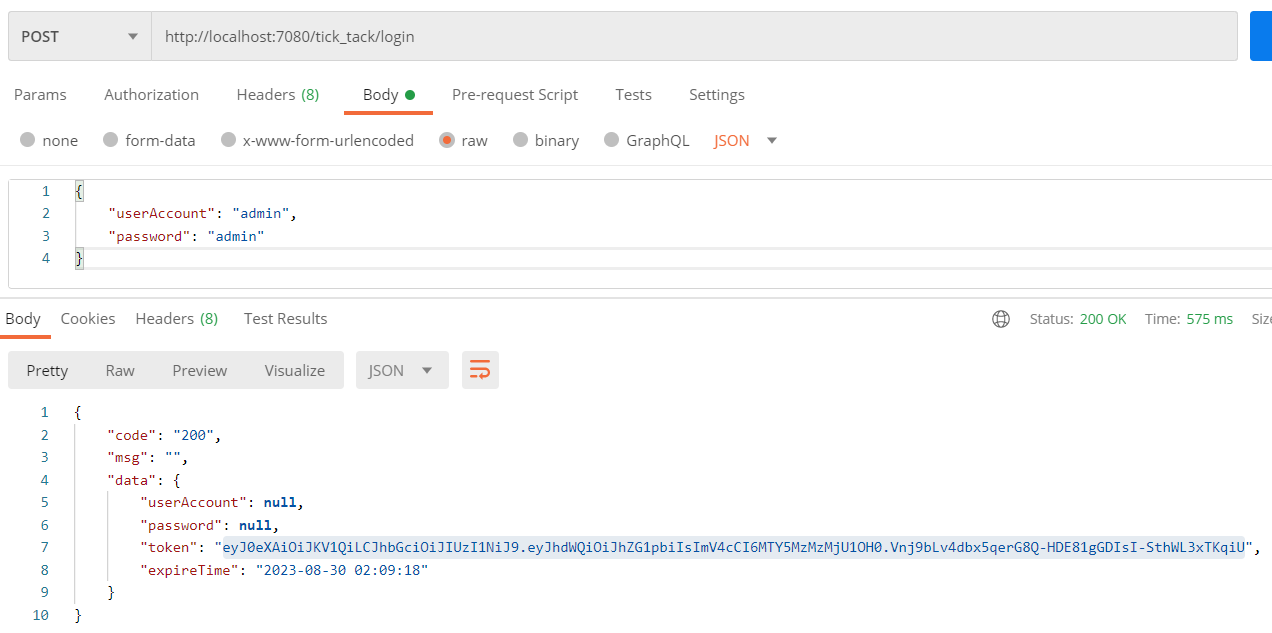
Task: Click the "data" key in response
Action: [131, 480]
